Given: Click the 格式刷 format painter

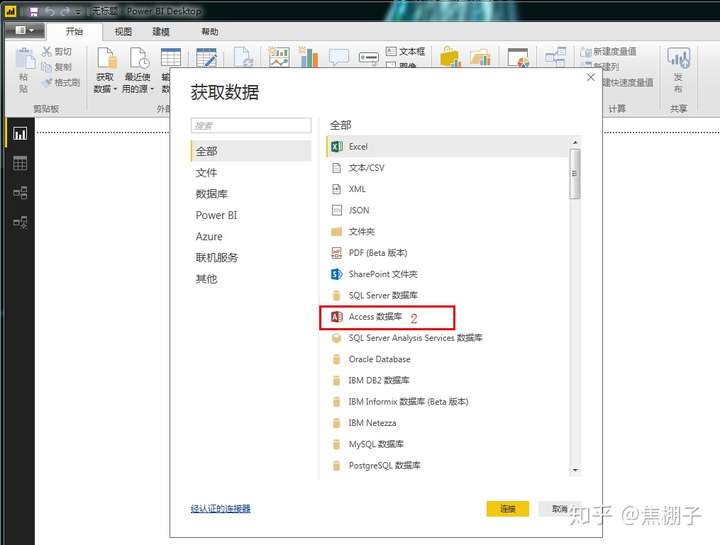Looking at the screenshot, I should point(61,83).
